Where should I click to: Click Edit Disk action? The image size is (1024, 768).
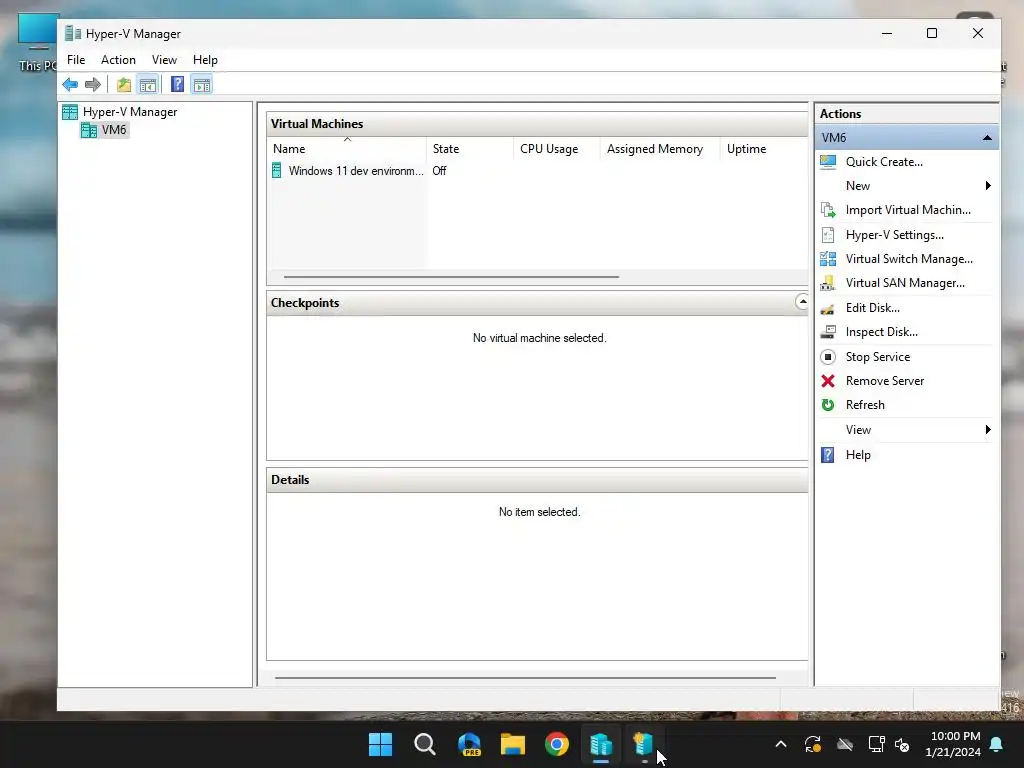(872, 308)
